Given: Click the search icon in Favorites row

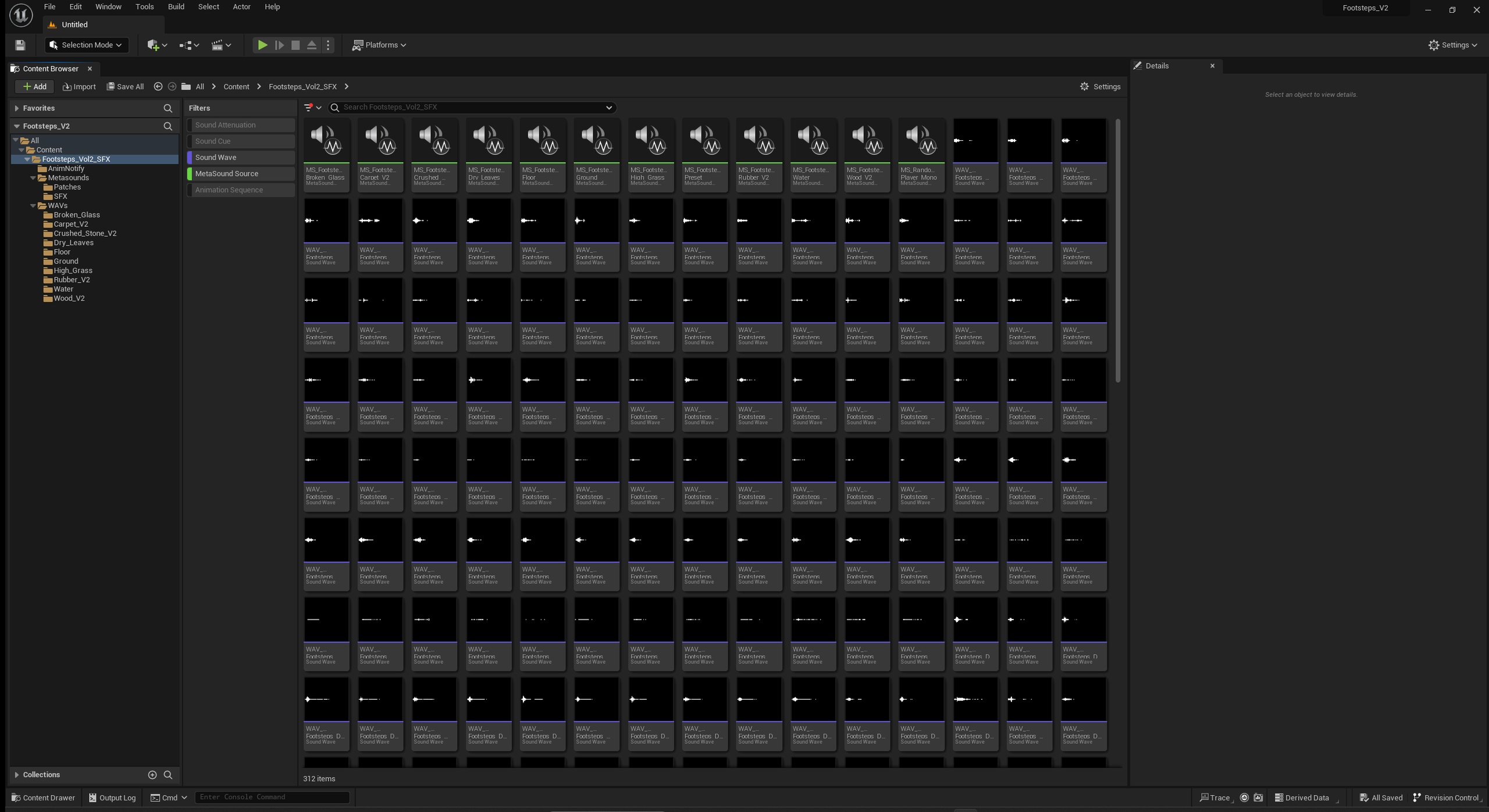Looking at the screenshot, I should point(168,108).
